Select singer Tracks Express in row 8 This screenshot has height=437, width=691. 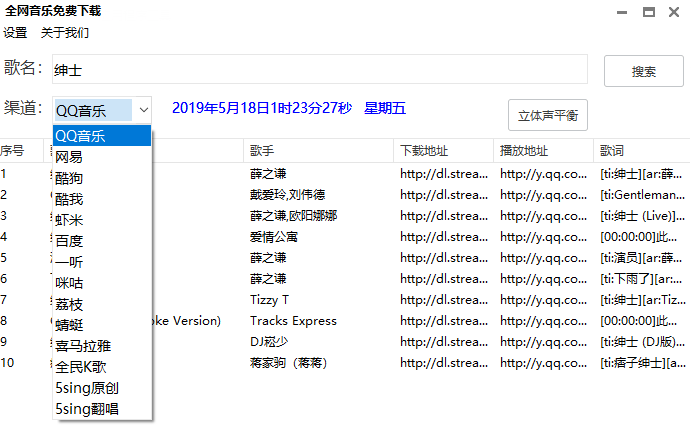click(x=293, y=321)
